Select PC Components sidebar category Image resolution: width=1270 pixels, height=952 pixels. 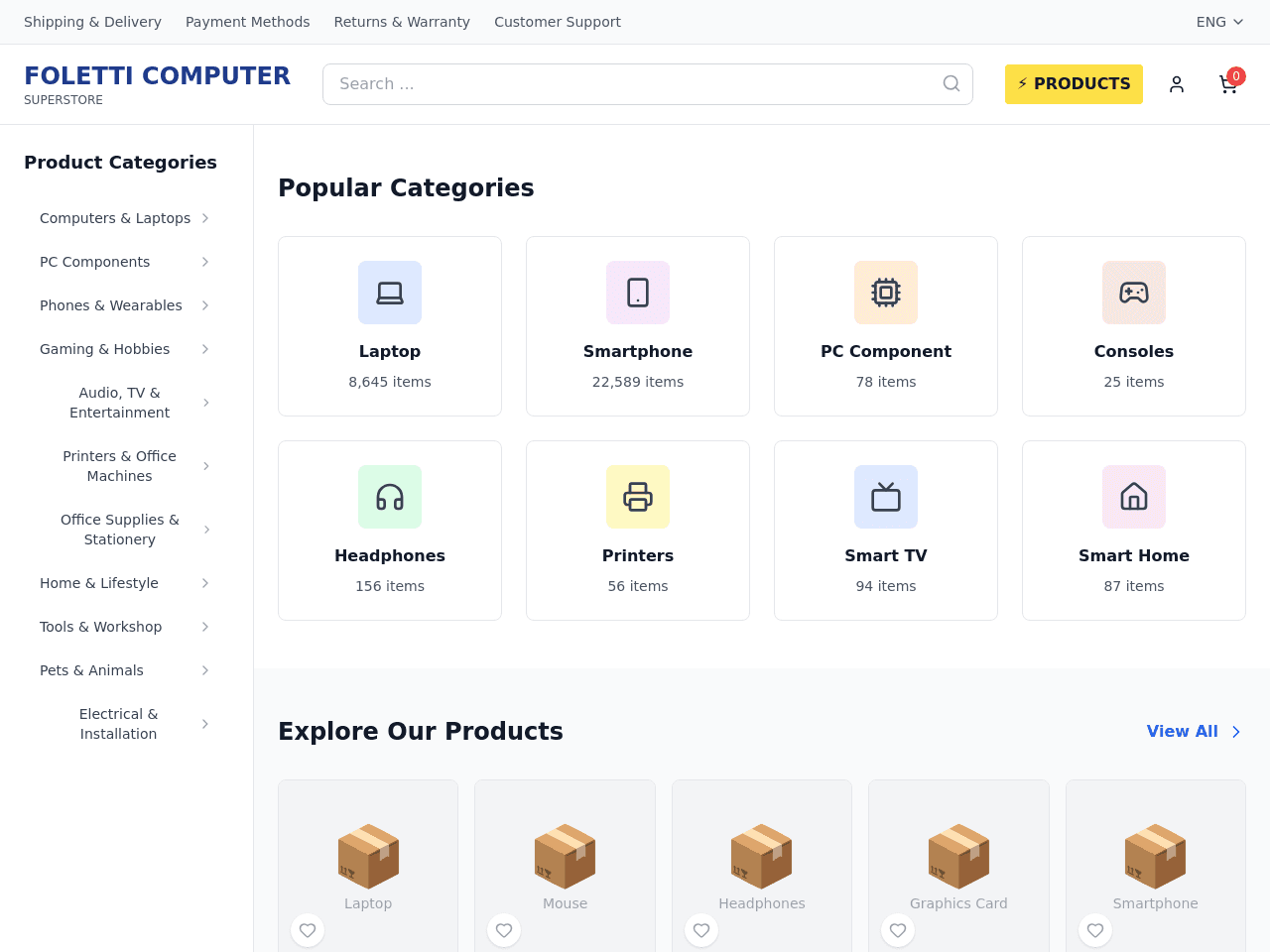(x=95, y=262)
